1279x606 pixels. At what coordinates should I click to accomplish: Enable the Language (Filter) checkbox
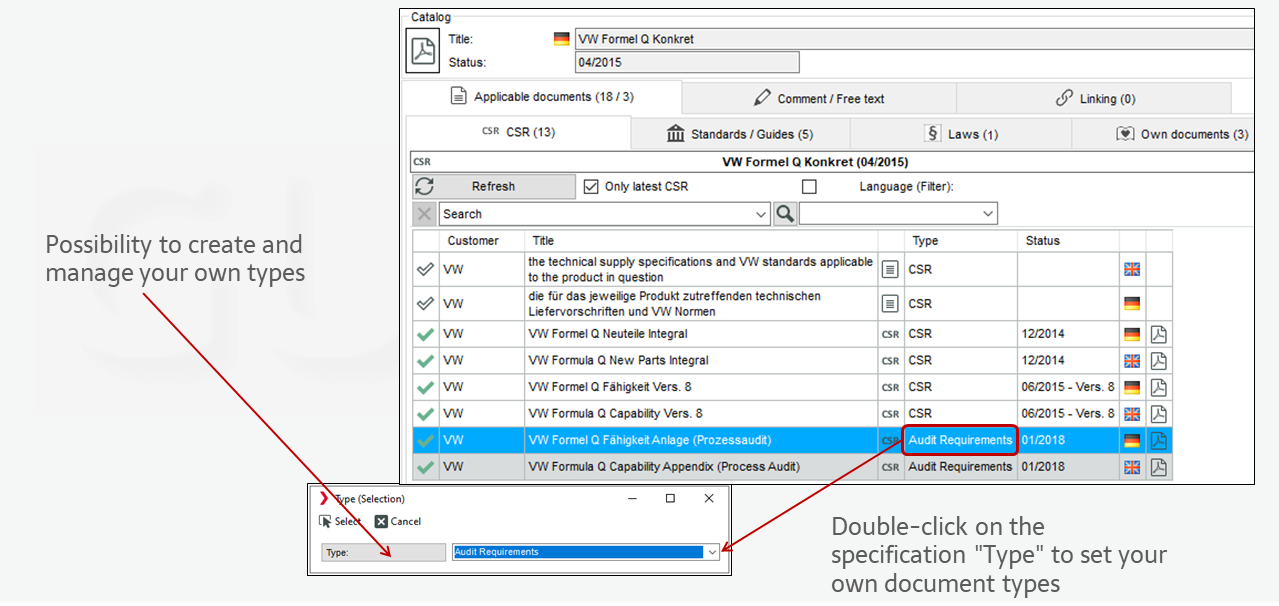[809, 187]
